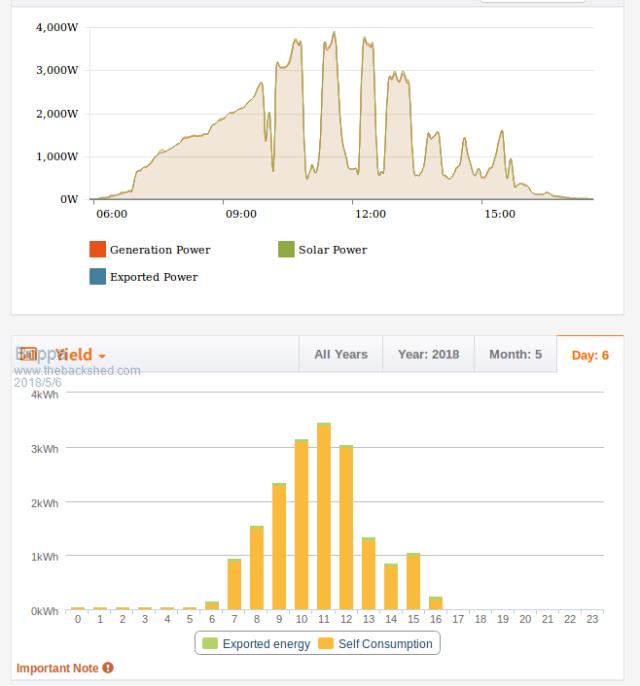Select the Year: 2018 tab
Viewport: 640px width, 686px height.
click(x=428, y=354)
